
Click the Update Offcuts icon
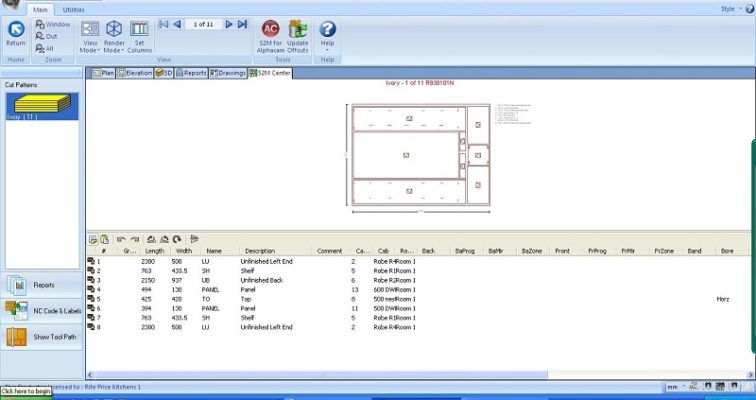298,37
